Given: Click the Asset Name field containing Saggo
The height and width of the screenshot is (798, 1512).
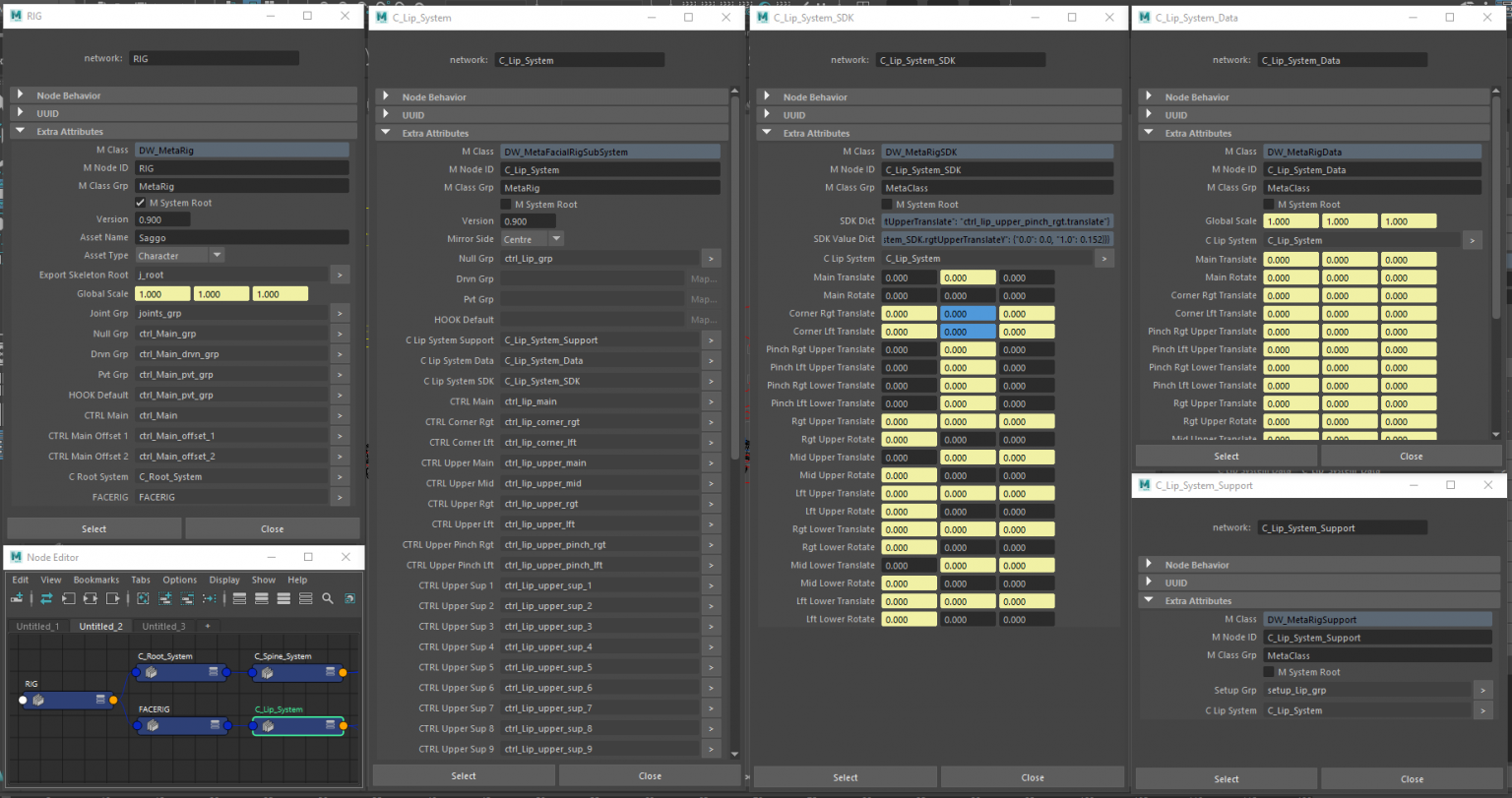Looking at the screenshot, I should coord(242,237).
